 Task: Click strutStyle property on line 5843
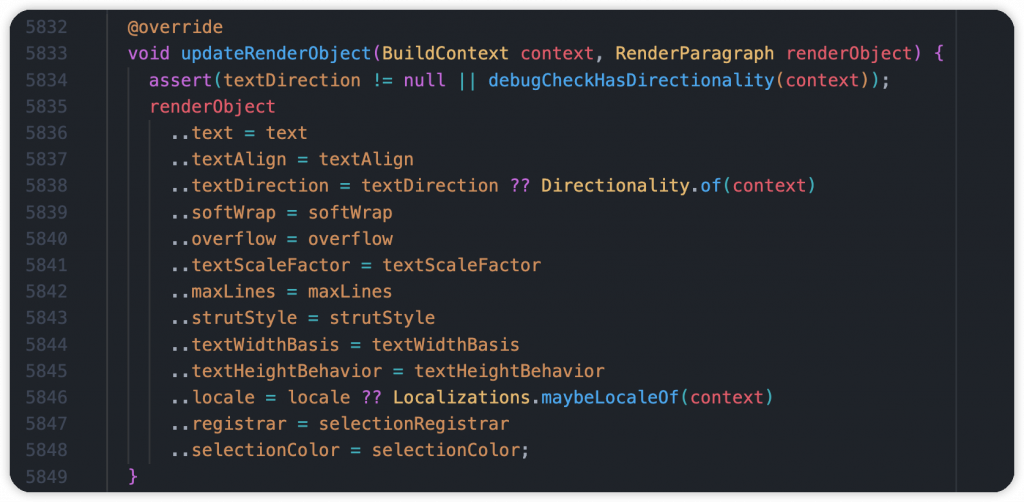pos(244,319)
